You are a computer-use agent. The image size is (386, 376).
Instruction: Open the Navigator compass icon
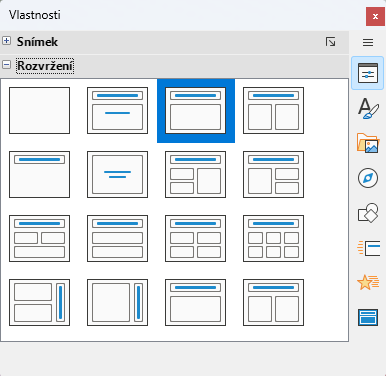[368, 178]
